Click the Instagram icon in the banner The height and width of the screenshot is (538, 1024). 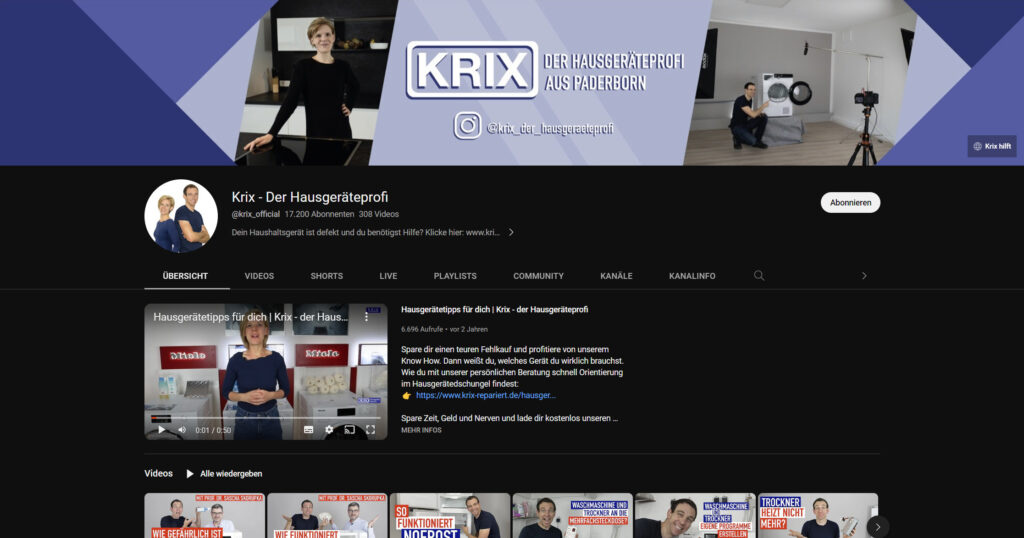468,125
